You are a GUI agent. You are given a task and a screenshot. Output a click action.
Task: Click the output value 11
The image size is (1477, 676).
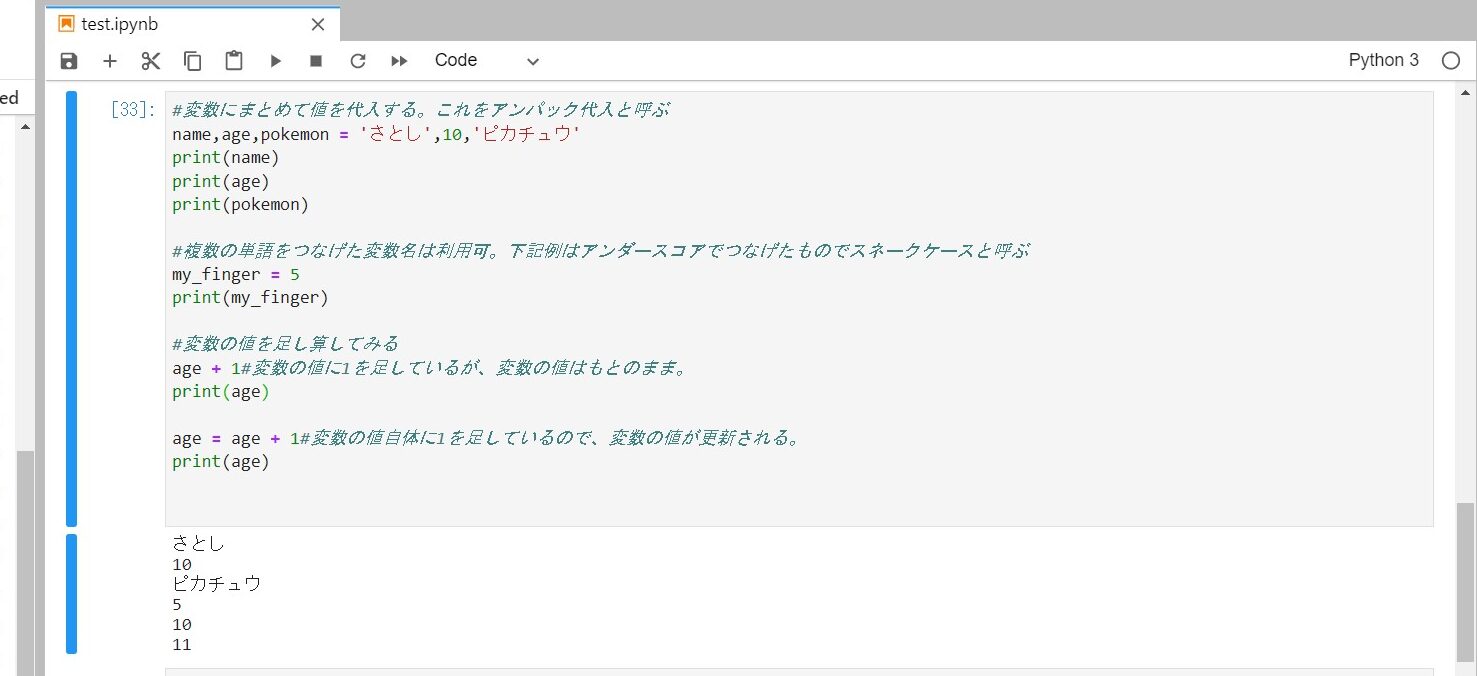coord(182,645)
